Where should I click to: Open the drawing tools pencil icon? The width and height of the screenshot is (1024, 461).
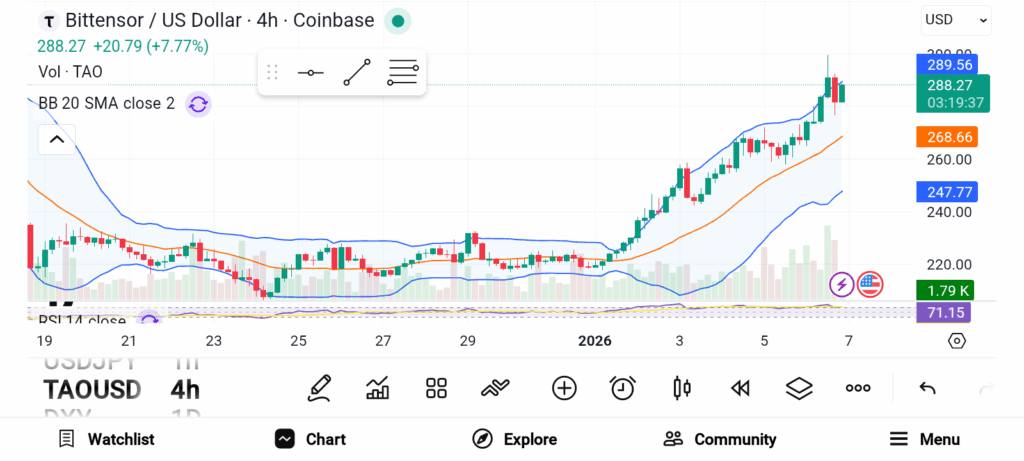pos(320,388)
